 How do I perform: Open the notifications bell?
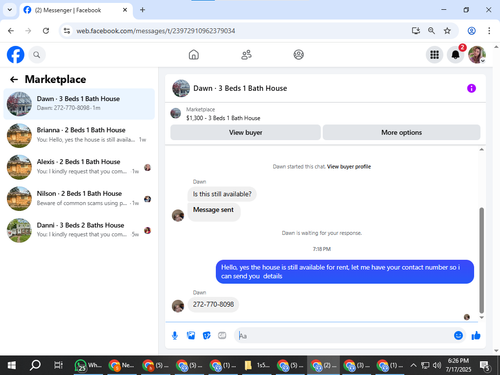point(455,55)
